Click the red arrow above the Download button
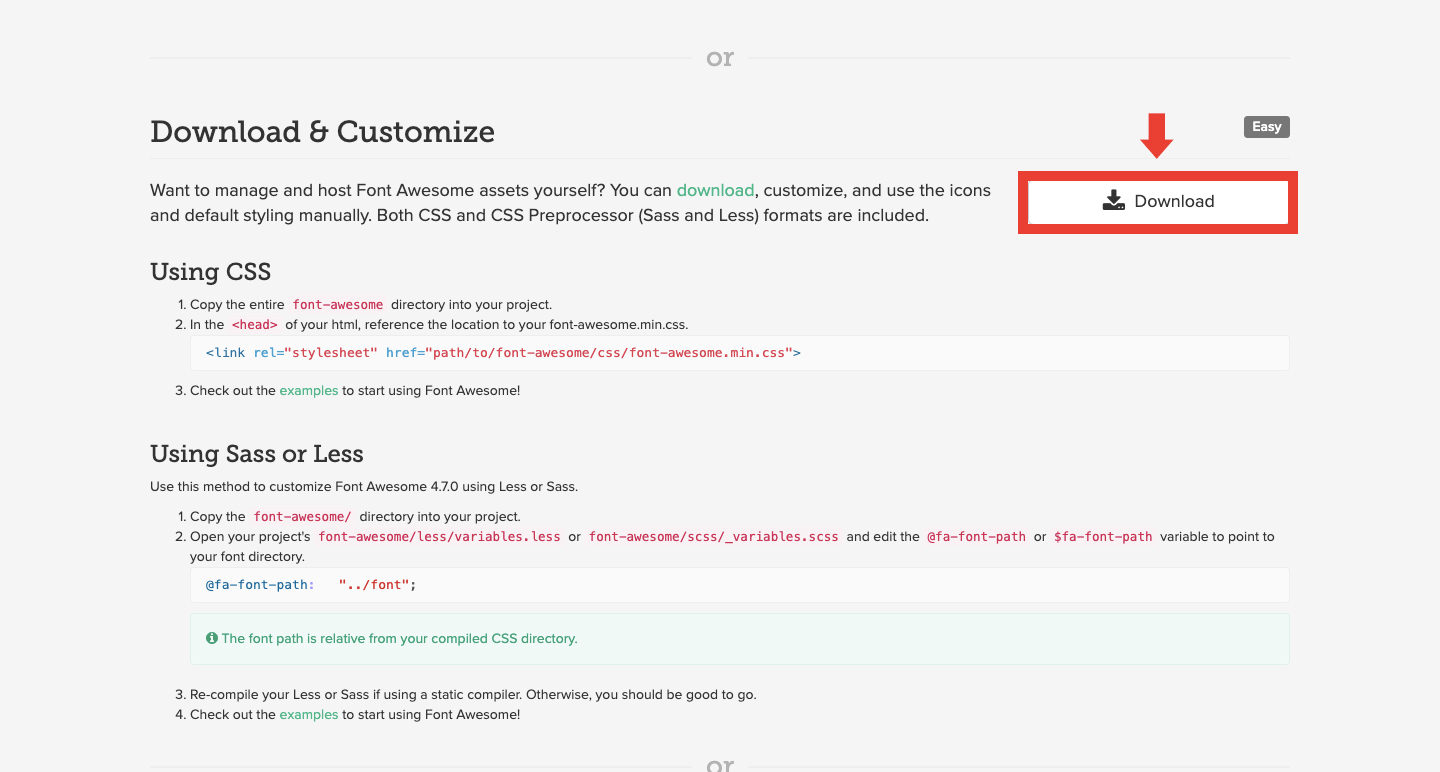Screen dimensions: 1440x772 [1157, 136]
